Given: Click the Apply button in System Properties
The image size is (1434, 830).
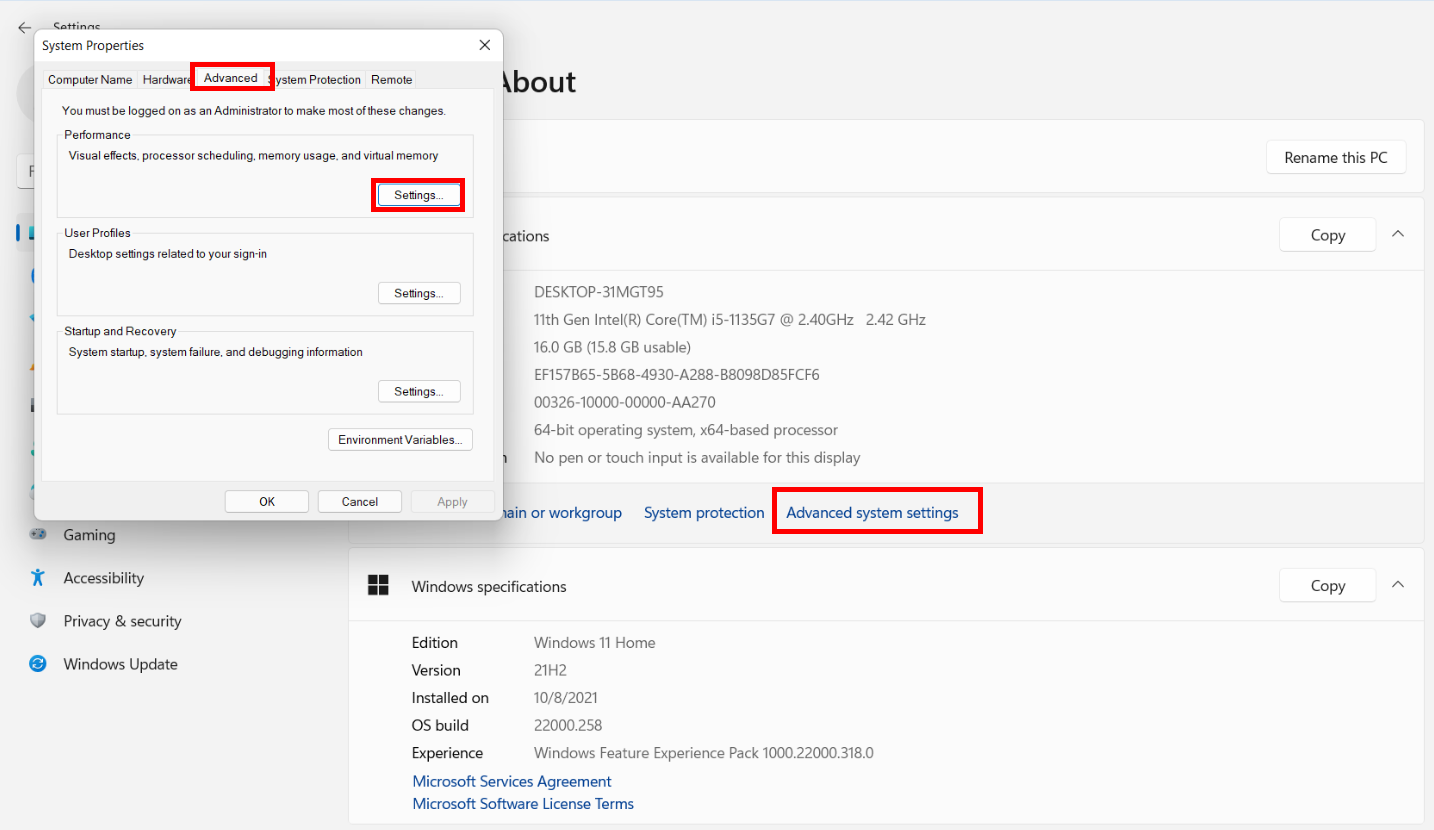Looking at the screenshot, I should 452,502.
